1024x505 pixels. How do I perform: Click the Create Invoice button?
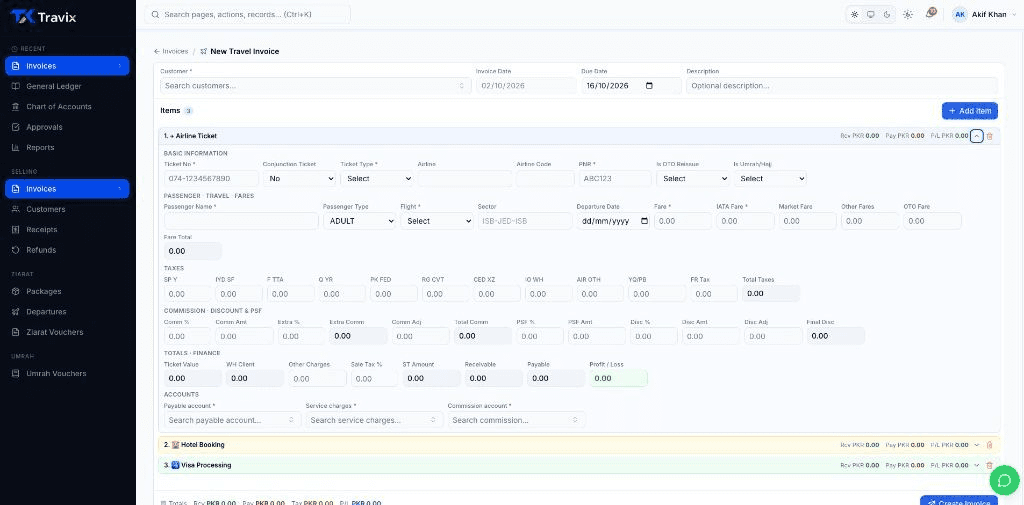(959, 500)
